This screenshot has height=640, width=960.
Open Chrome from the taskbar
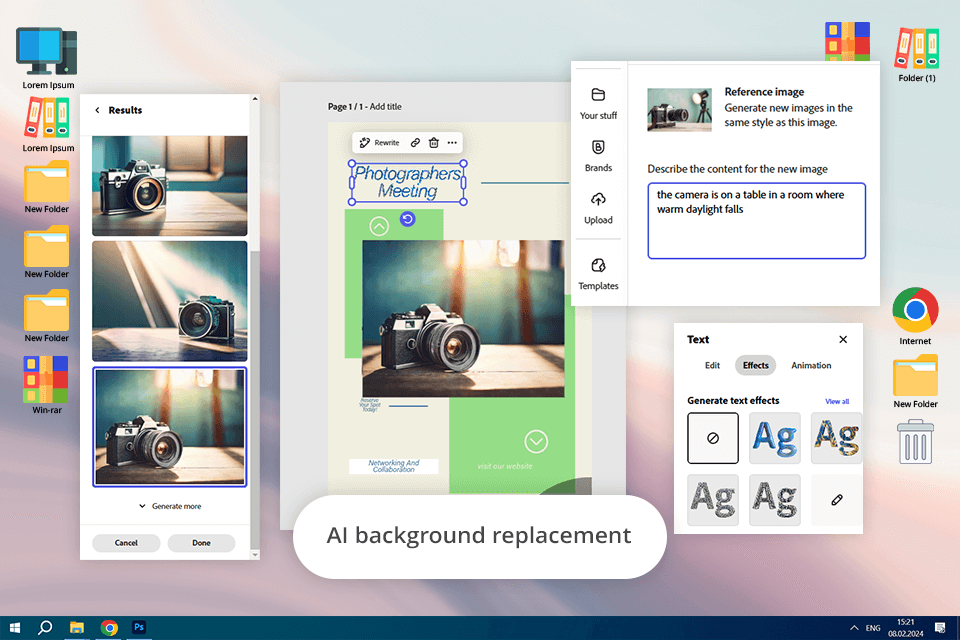click(109, 628)
